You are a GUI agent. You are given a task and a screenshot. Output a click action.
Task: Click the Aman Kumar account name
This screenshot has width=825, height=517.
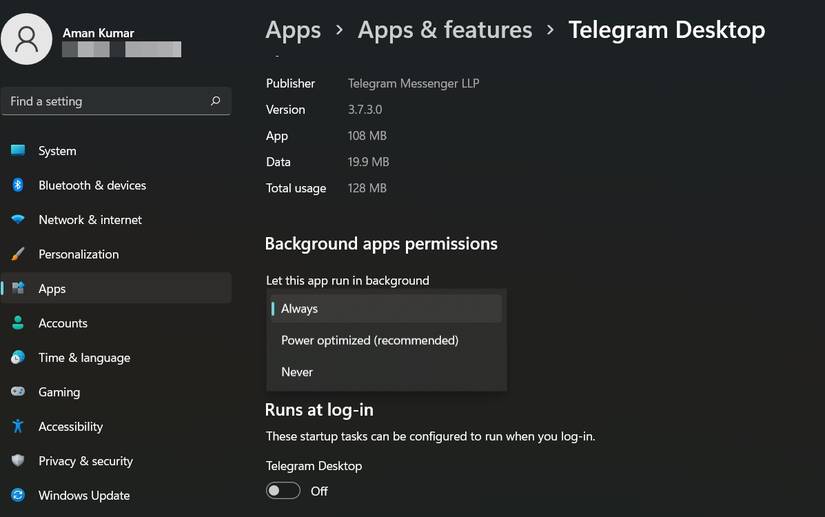coord(98,33)
